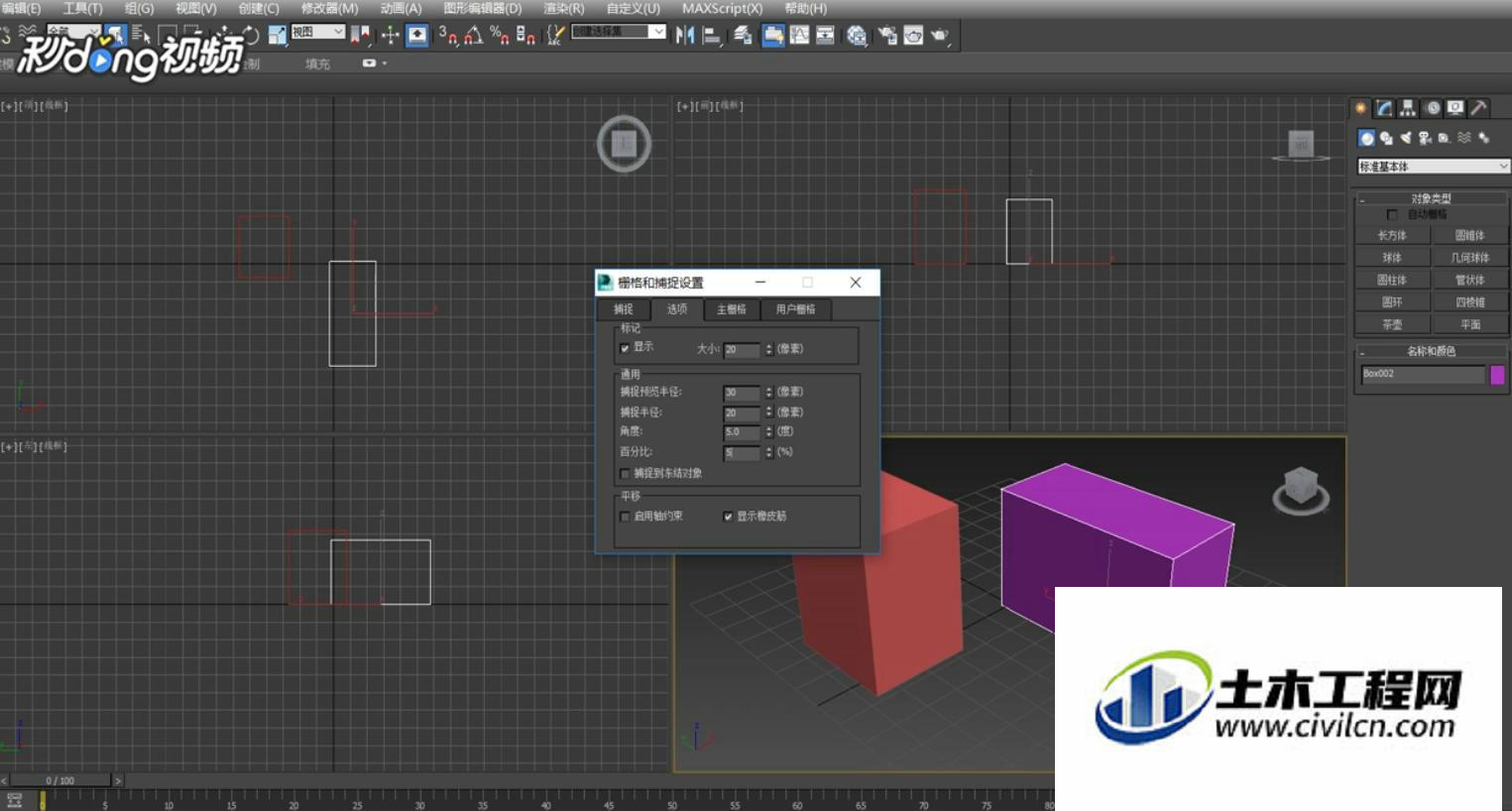Open the Layer Manager icon
The width and height of the screenshot is (1512, 811).
pos(743,36)
